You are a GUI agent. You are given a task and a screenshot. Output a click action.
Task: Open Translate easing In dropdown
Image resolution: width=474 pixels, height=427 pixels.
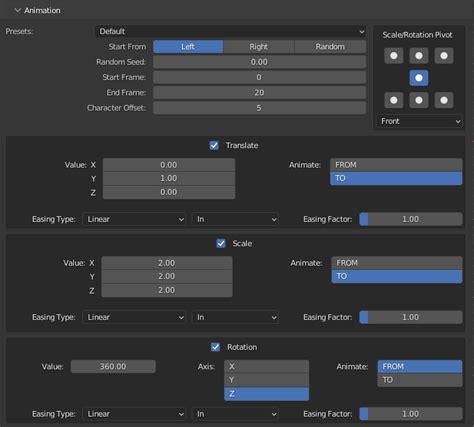[235, 219]
